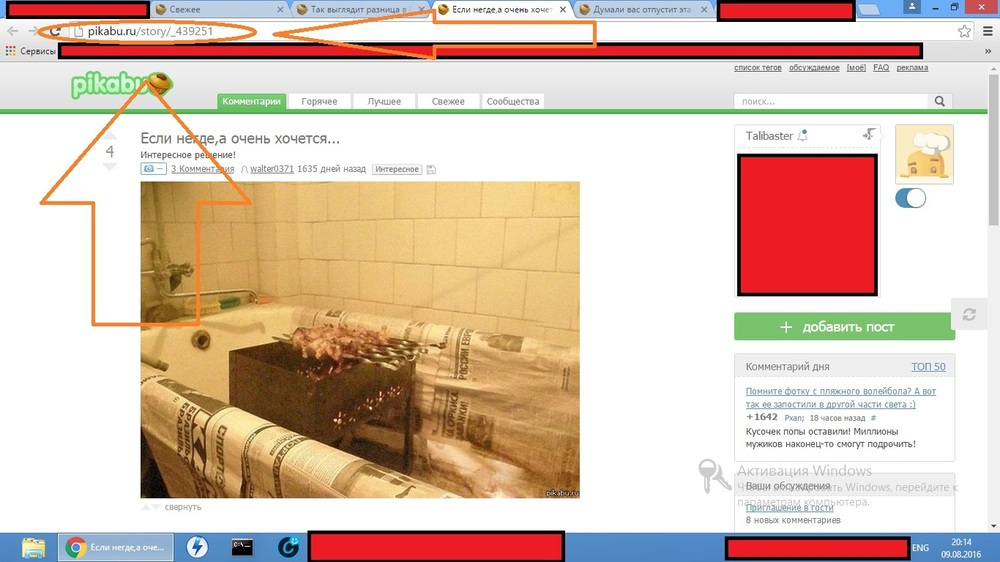The width and height of the screenshot is (1000, 562).
Task: Click the comment permalink hash icon
Action: (873, 418)
